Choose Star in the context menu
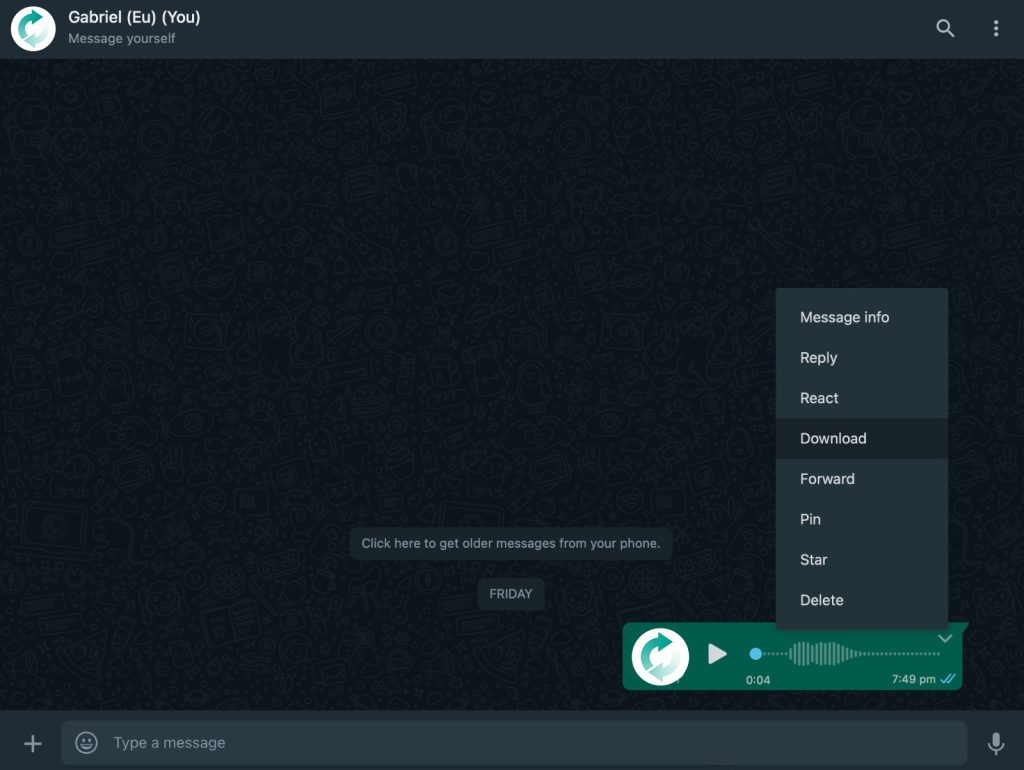Screen dimensions: 1024x770 coord(861,560)
